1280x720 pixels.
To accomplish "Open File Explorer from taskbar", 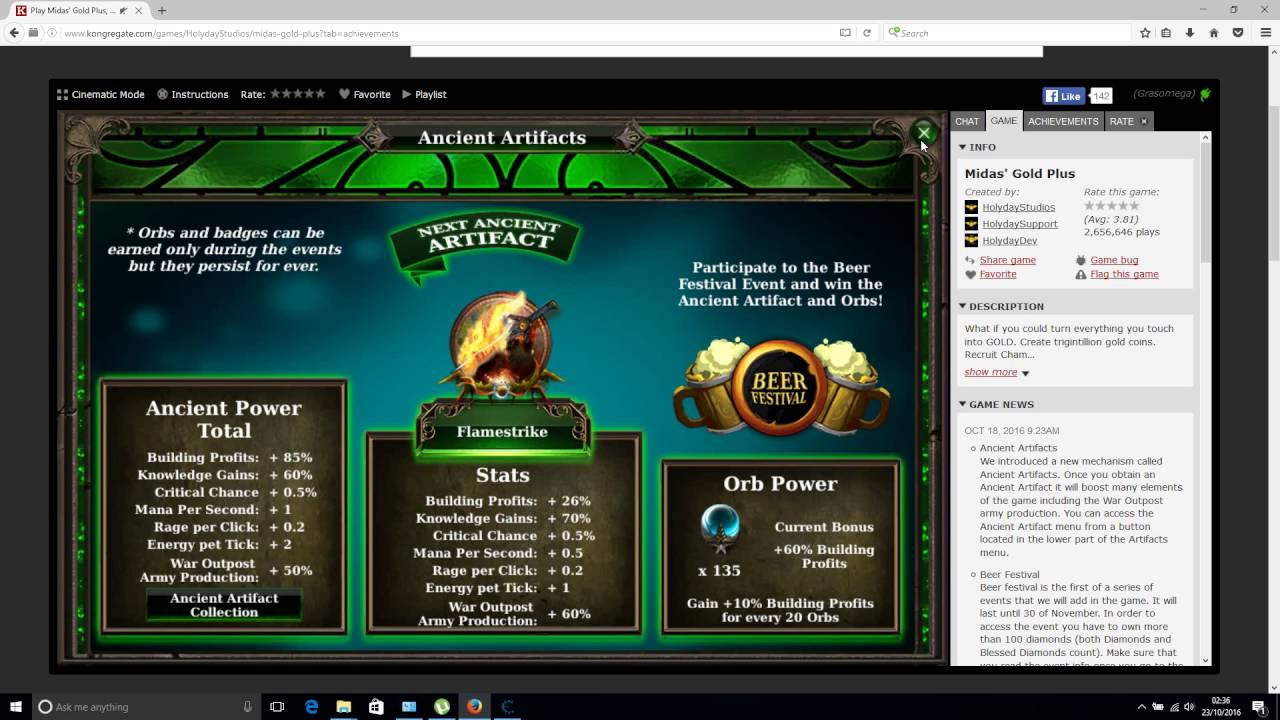I will [x=343, y=707].
